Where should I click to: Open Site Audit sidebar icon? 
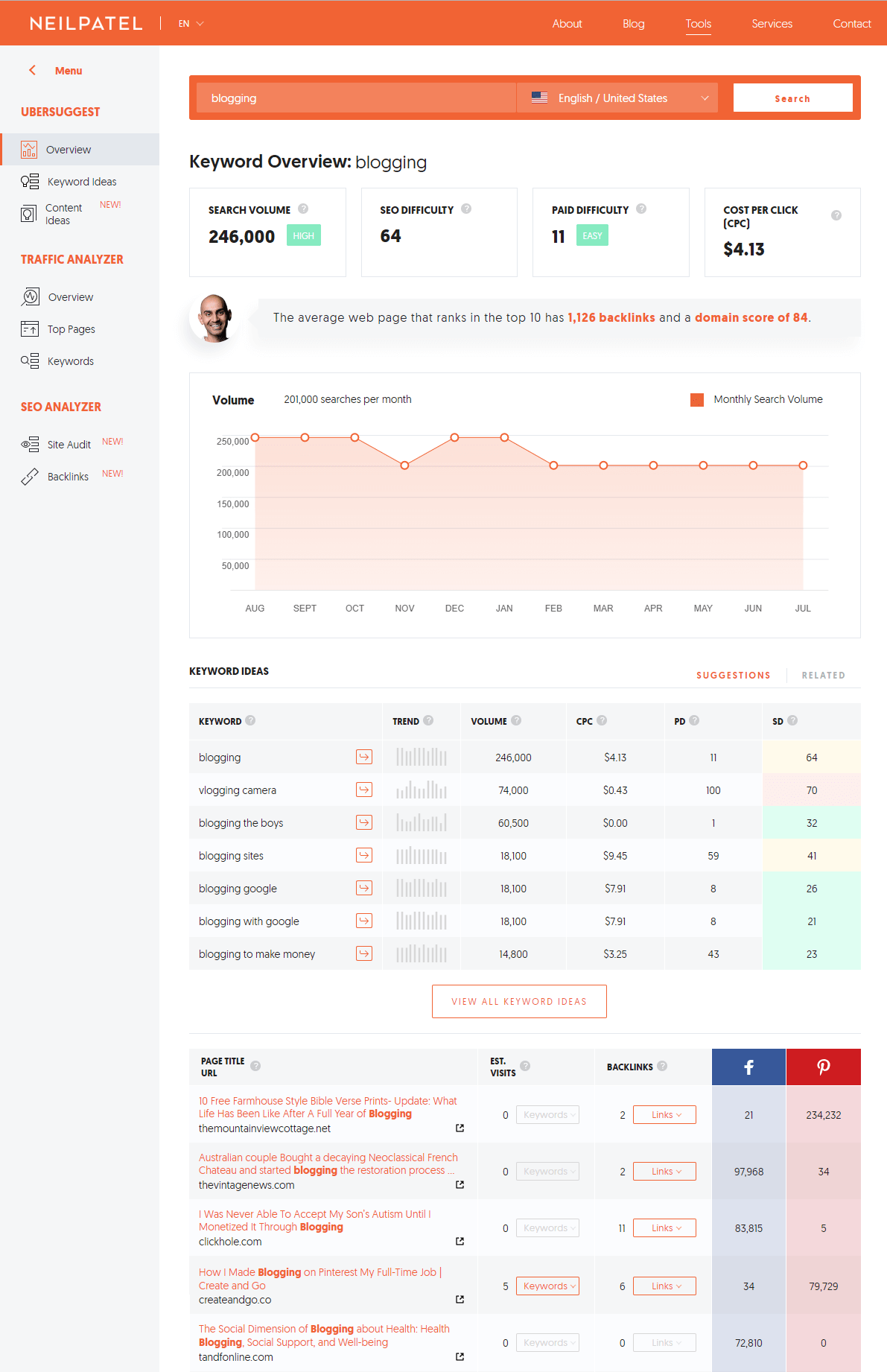pyautogui.click(x=30, y=445)
